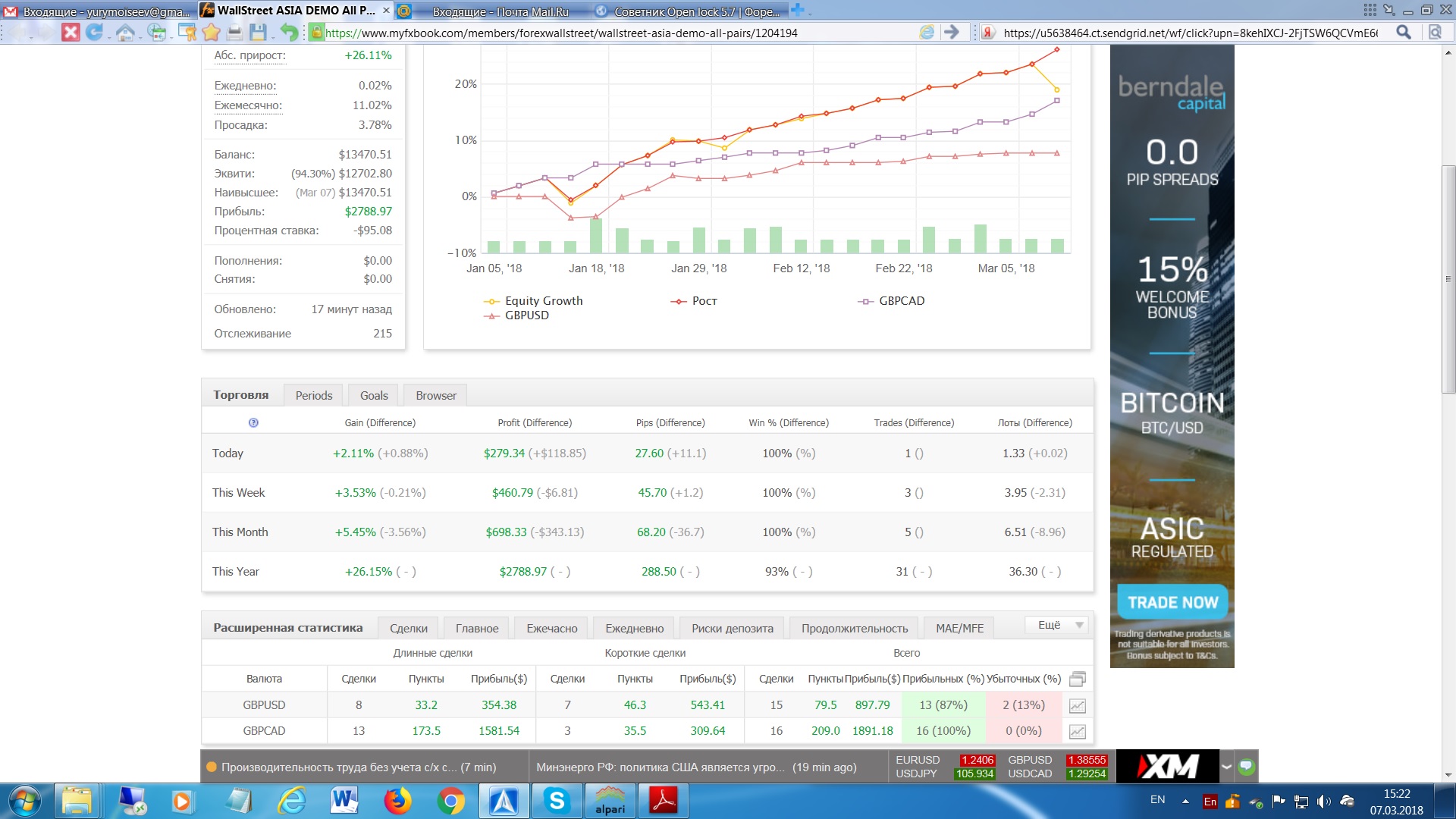
Task: Open the Продолжительность tab
Action: point(855,628)
